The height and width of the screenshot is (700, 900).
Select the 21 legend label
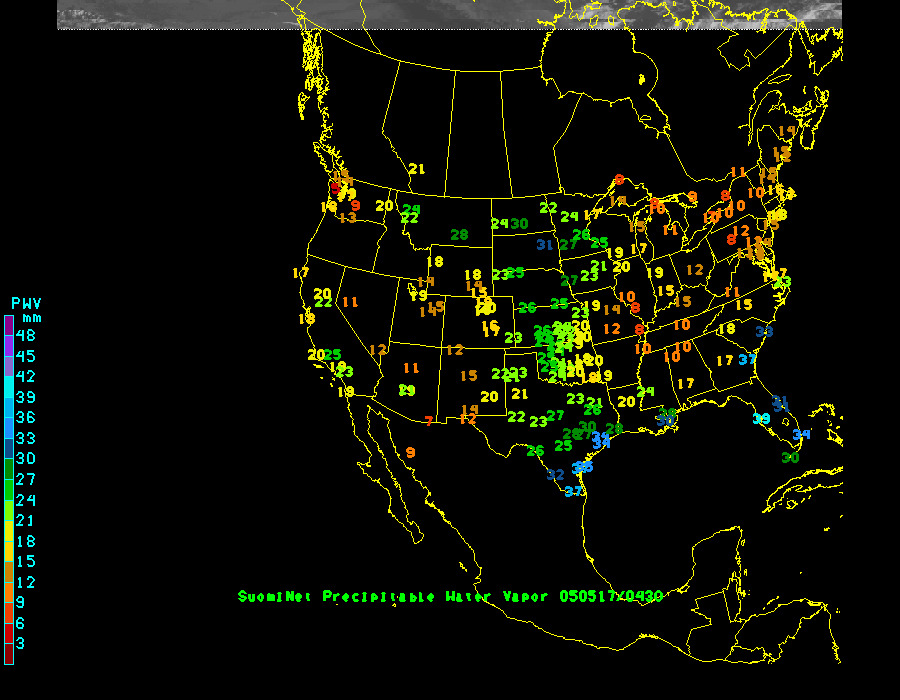click(x=26, y=520)
